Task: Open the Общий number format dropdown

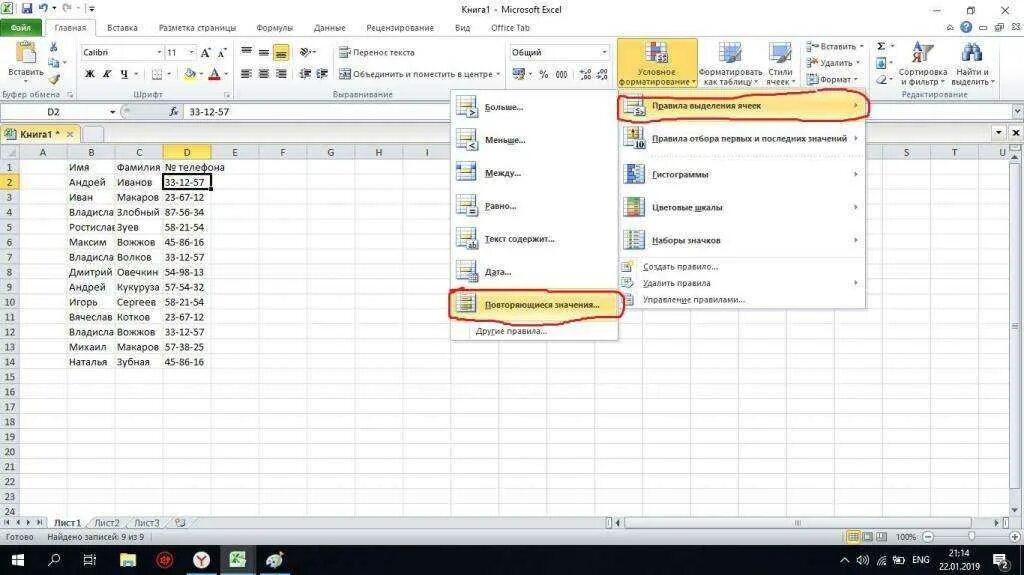Action: pyautogui.click(x=604, y=52)
